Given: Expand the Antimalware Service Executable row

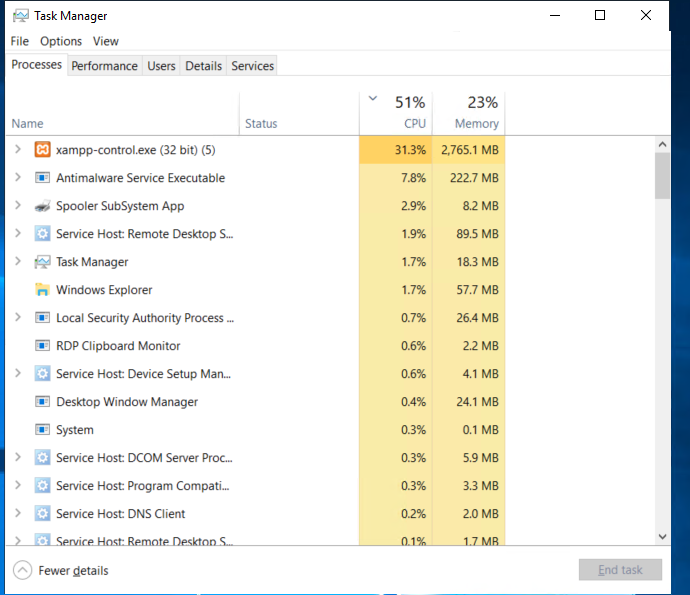Looking at the screenshot, I should [18, 177].
